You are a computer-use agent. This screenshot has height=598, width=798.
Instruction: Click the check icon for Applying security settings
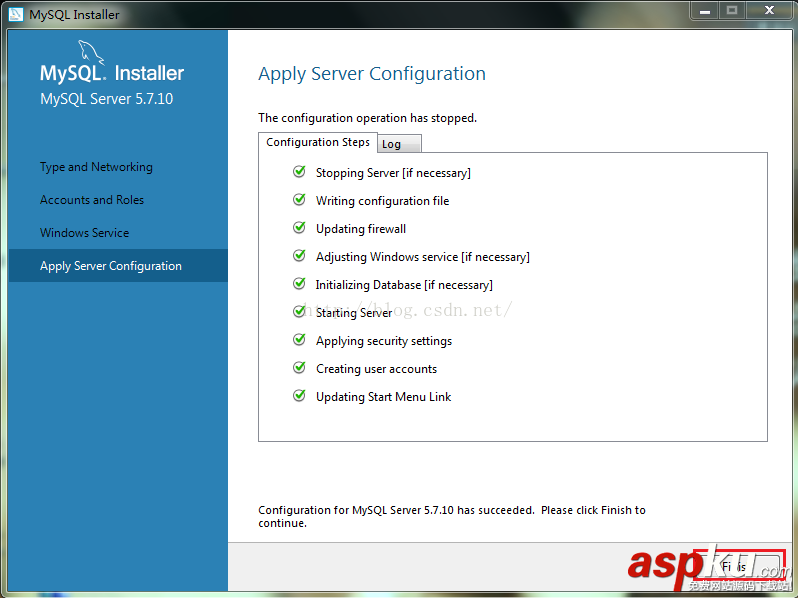(299, 339)
